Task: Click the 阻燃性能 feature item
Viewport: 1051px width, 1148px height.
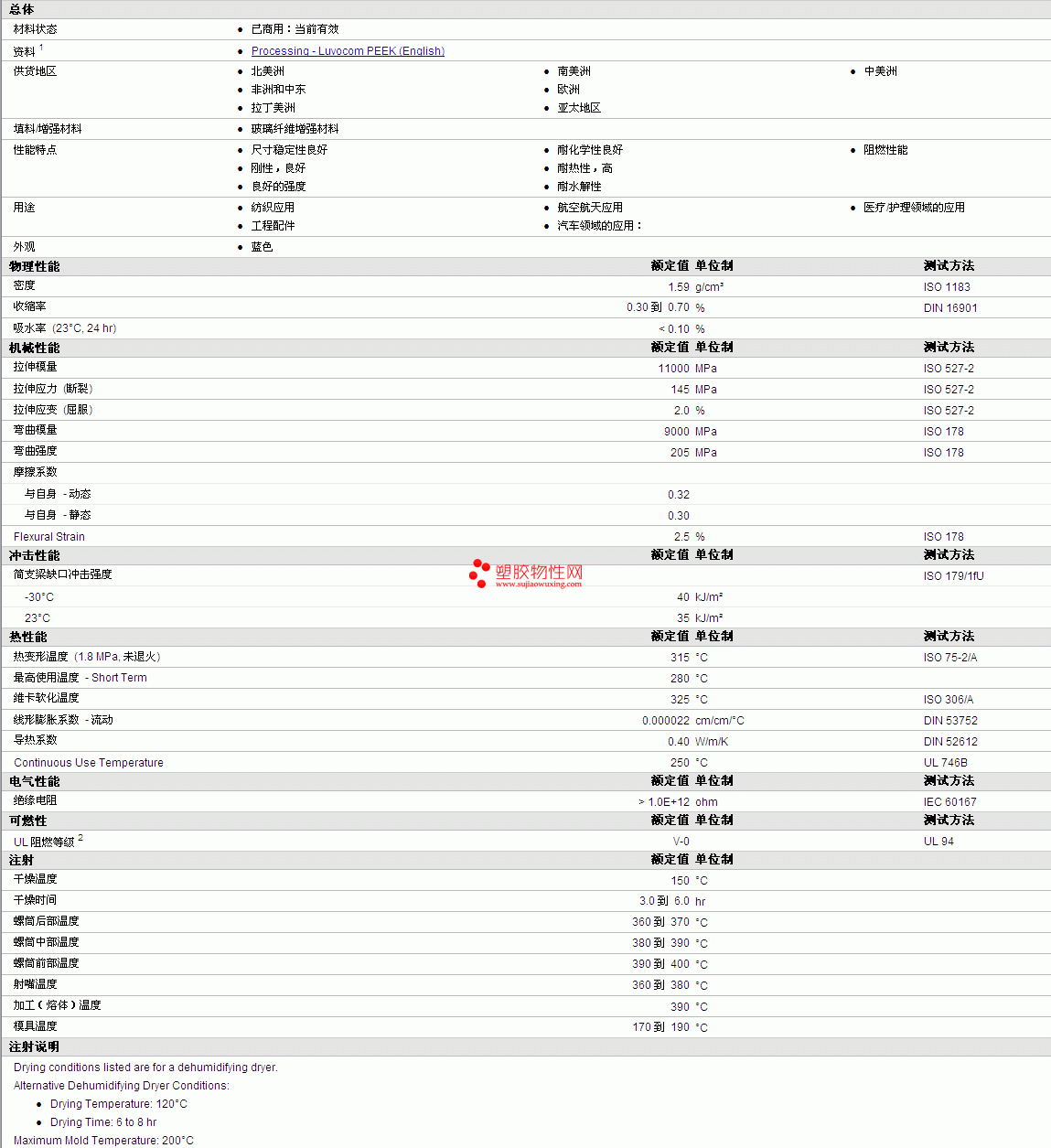Action: click(885, 150)
